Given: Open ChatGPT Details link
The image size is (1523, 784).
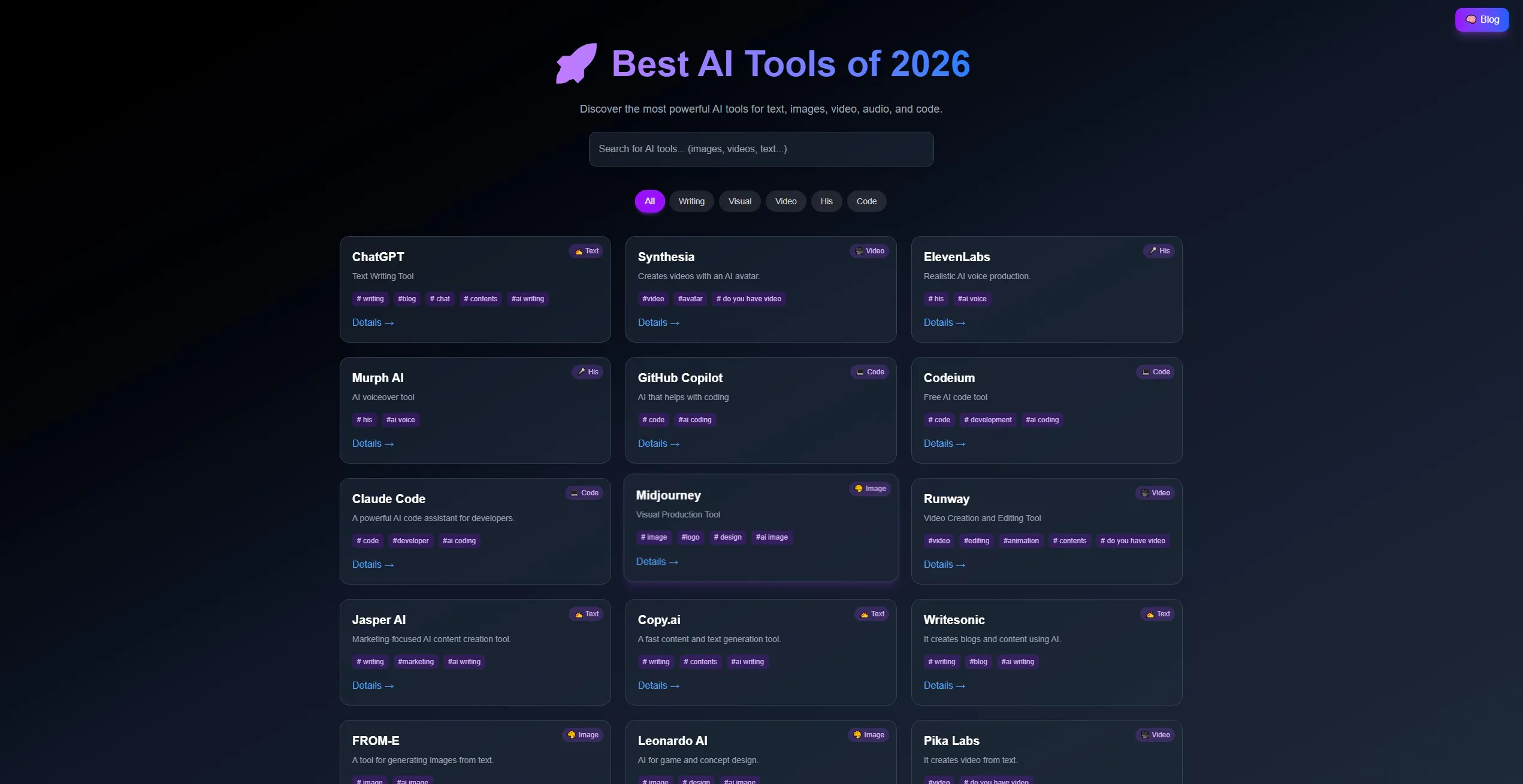Looking at the screenshot, I should (x=373, y=323).
